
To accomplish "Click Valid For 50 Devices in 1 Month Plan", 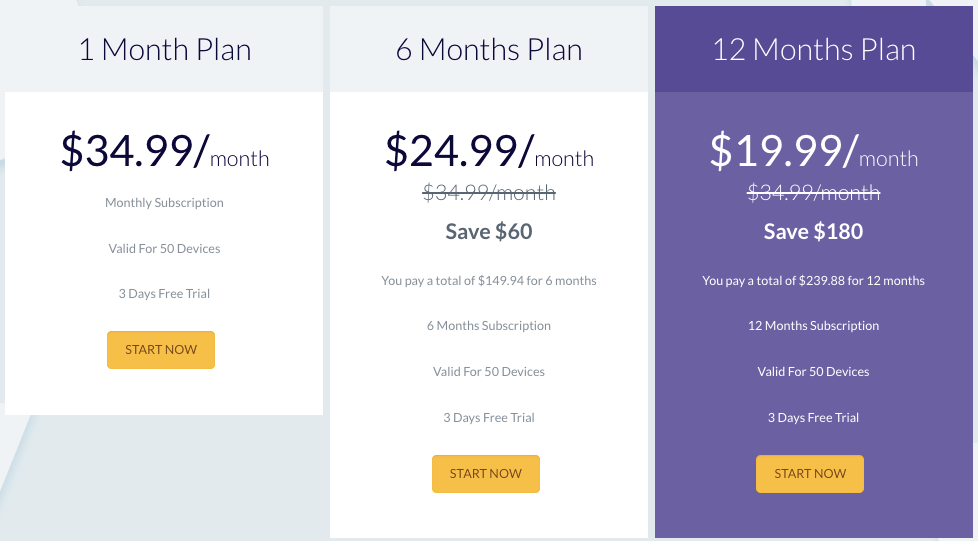I will (164, 249).
